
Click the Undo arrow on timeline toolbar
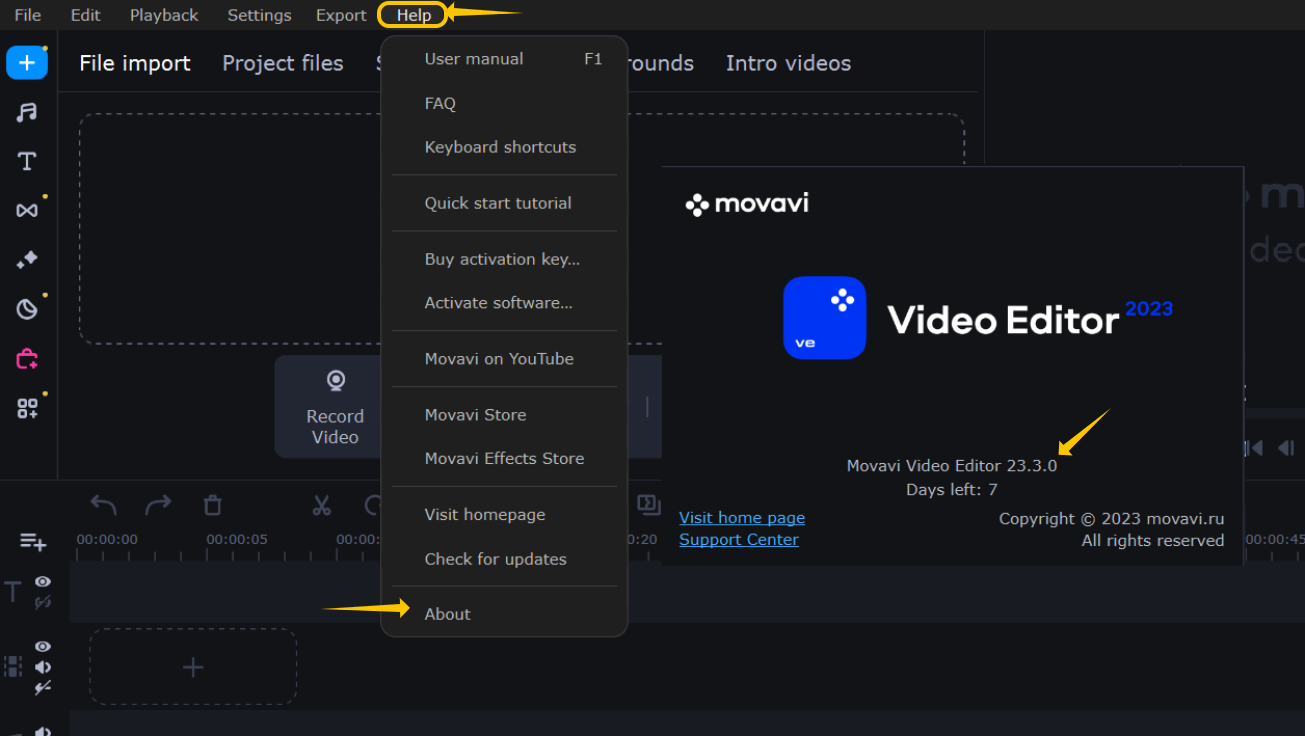104,505
